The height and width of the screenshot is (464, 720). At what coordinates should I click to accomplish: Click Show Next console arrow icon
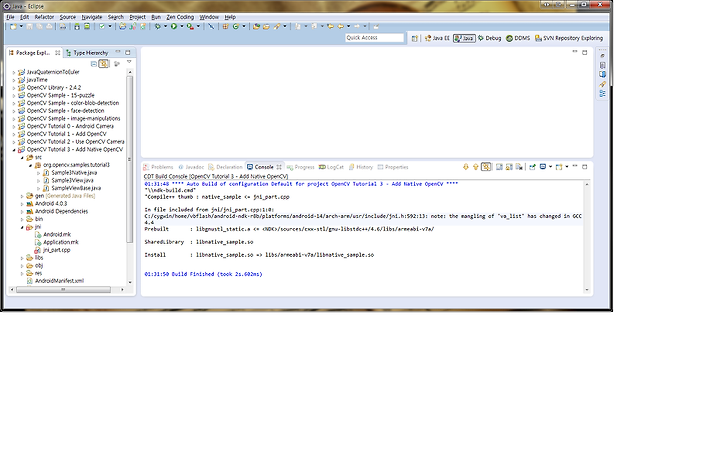(x=466, y=167)
